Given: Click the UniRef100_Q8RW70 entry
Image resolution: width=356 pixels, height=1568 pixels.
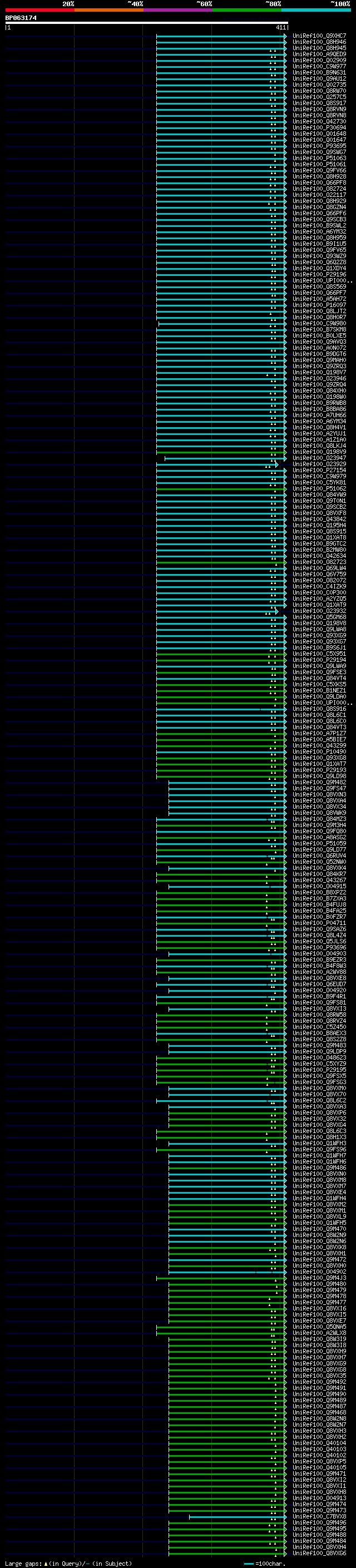Looking at the screenshot, I should [x=319, y=91].
